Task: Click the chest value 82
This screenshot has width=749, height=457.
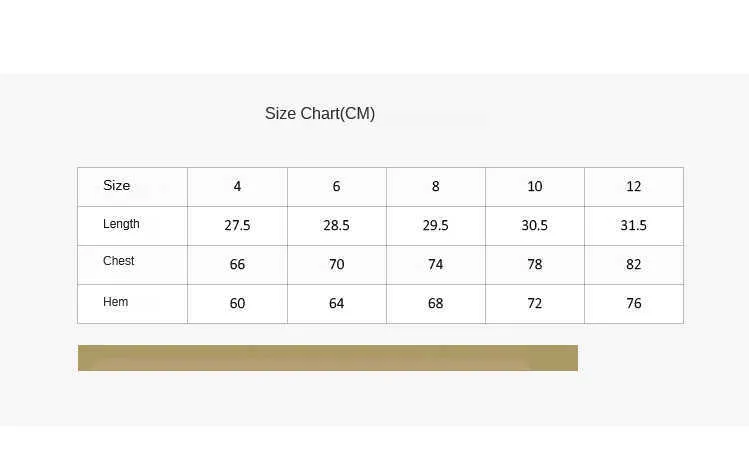Action: (634, 265)
